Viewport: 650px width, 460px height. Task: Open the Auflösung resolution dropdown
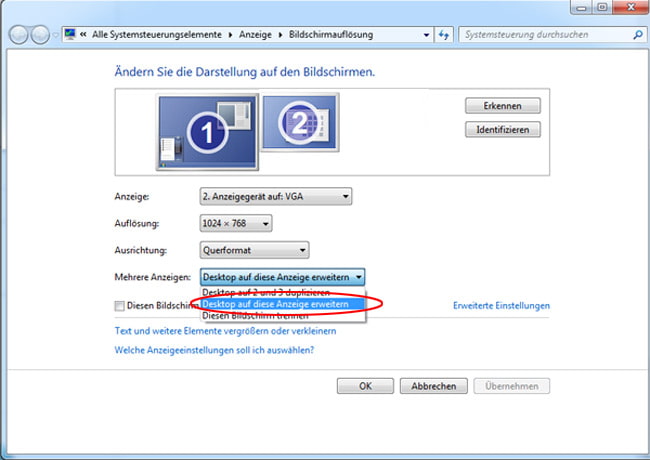(236, 223)
